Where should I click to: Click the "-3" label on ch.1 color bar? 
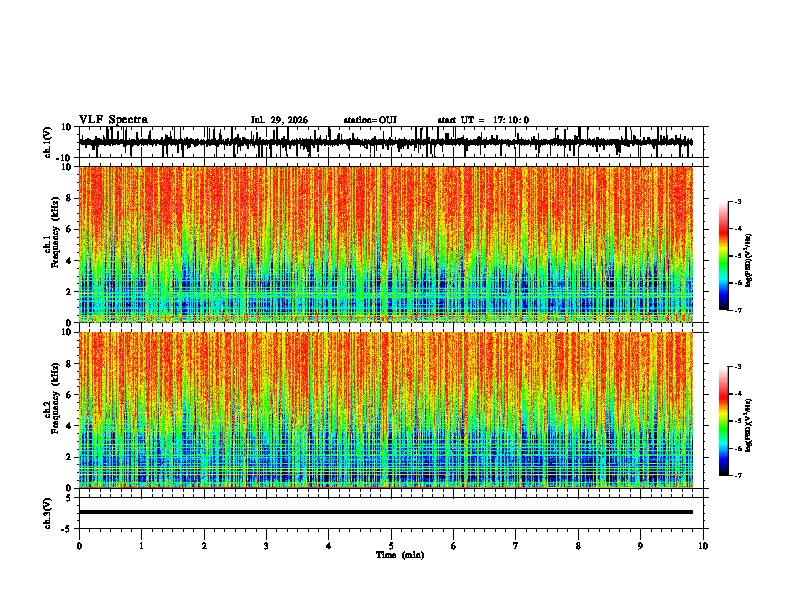pyautogui.click(x=736, y=201)
